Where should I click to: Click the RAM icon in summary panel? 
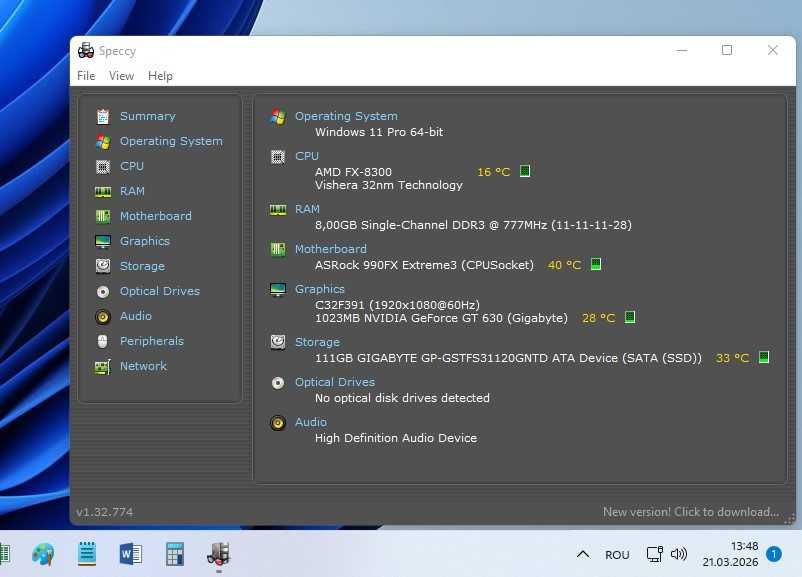click(278, 210)
